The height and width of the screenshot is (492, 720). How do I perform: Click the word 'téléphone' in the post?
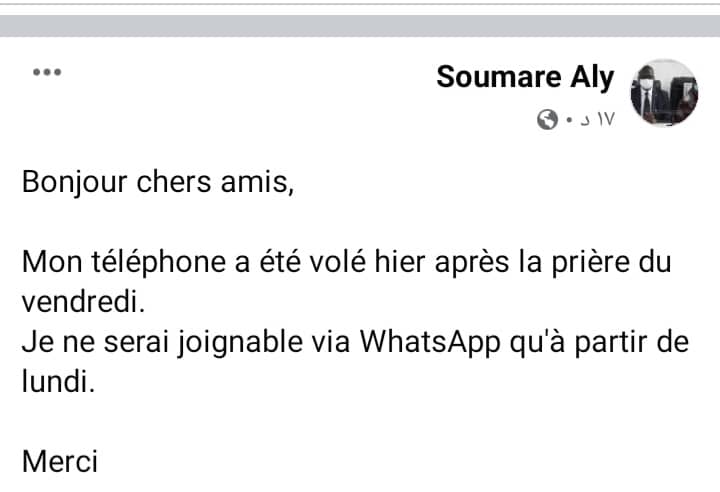point(158,262)
